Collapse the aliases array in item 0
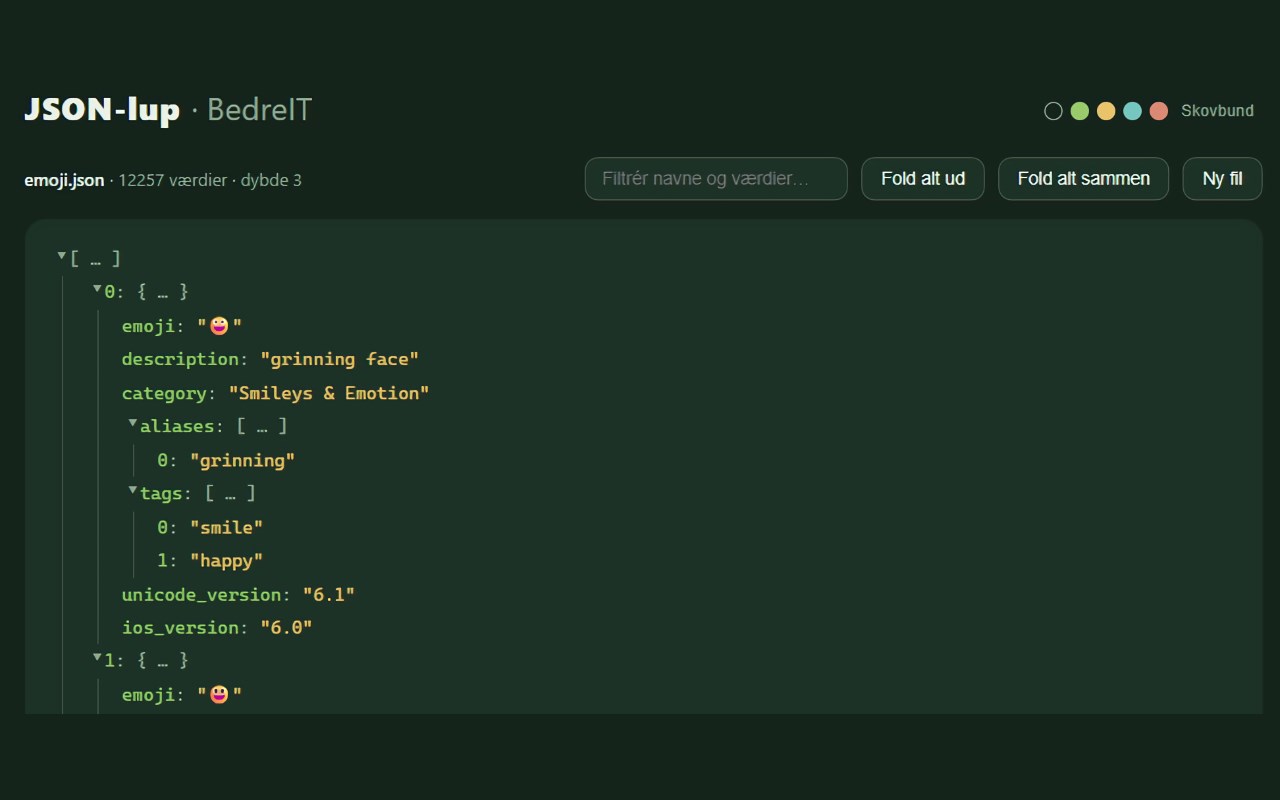 (x=132, y=424)
